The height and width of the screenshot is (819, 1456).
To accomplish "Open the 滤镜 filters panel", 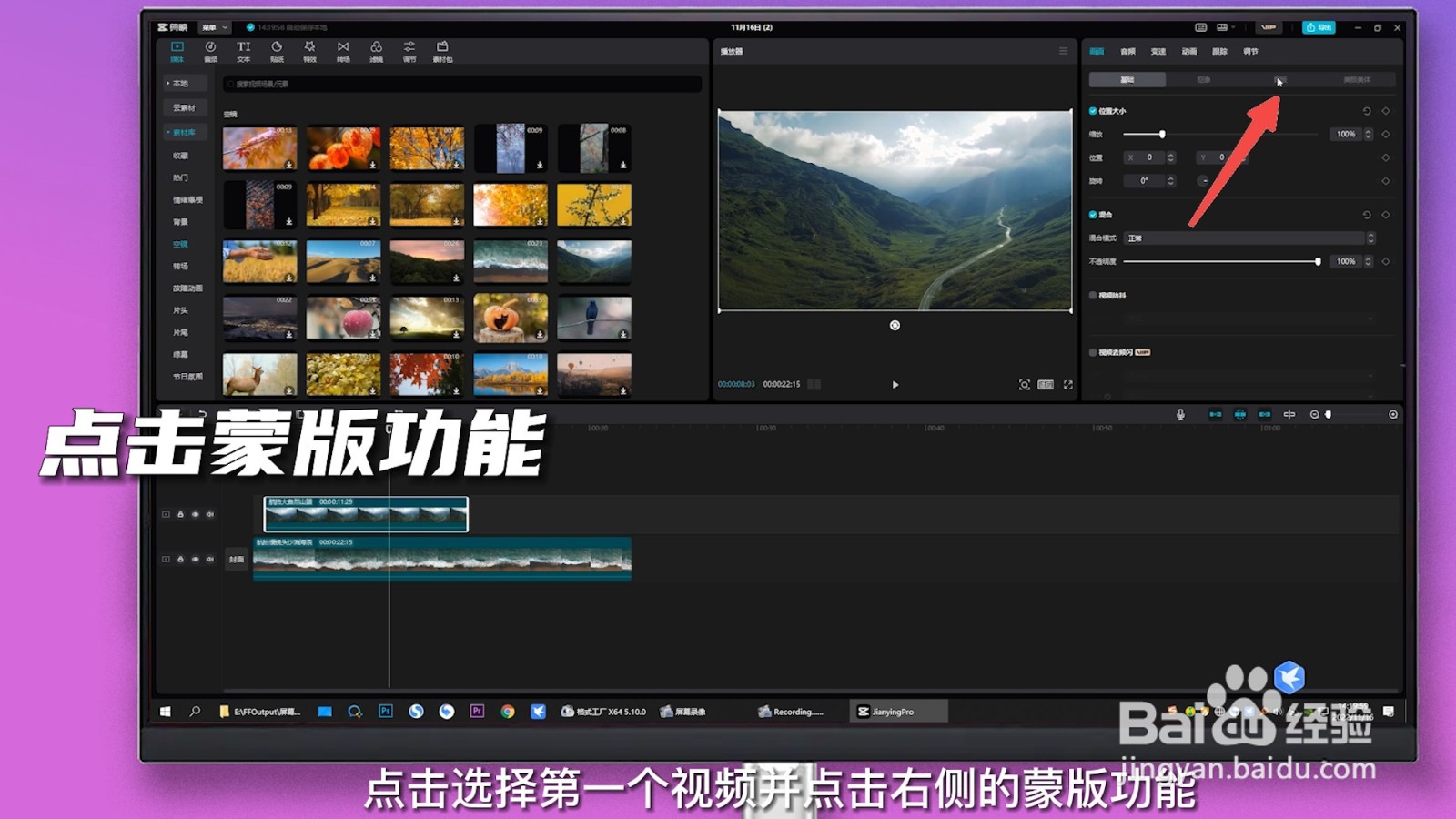I will [x=376, y=50].
